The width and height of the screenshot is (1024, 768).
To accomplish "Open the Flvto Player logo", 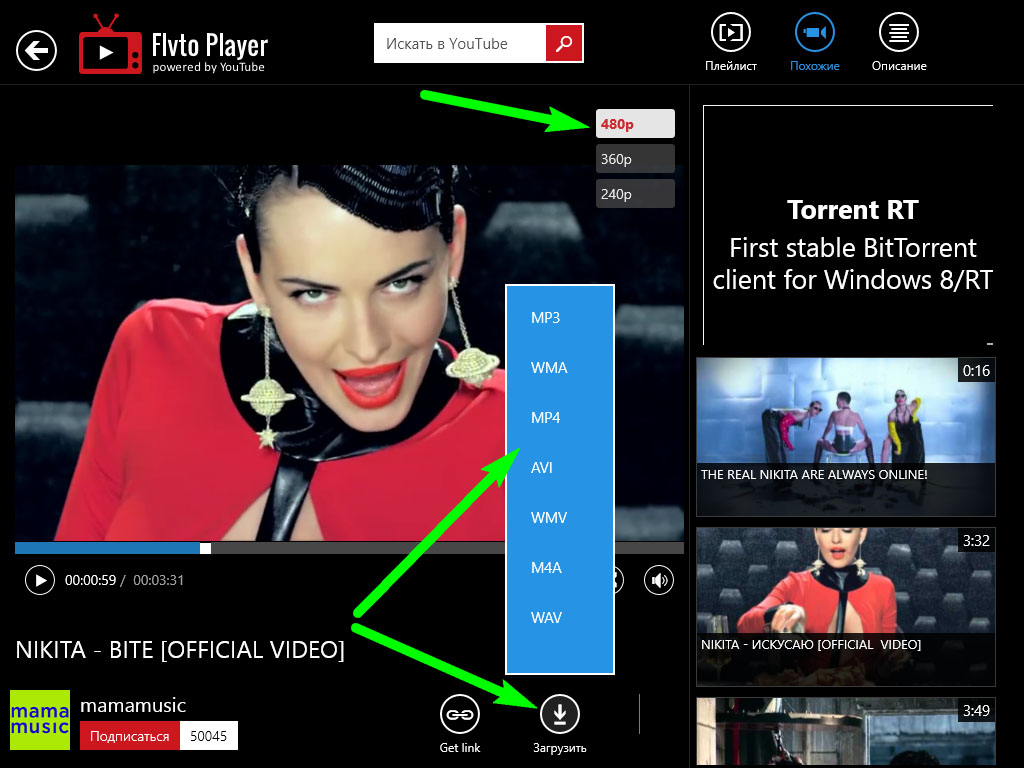I will tap(174, 44).
